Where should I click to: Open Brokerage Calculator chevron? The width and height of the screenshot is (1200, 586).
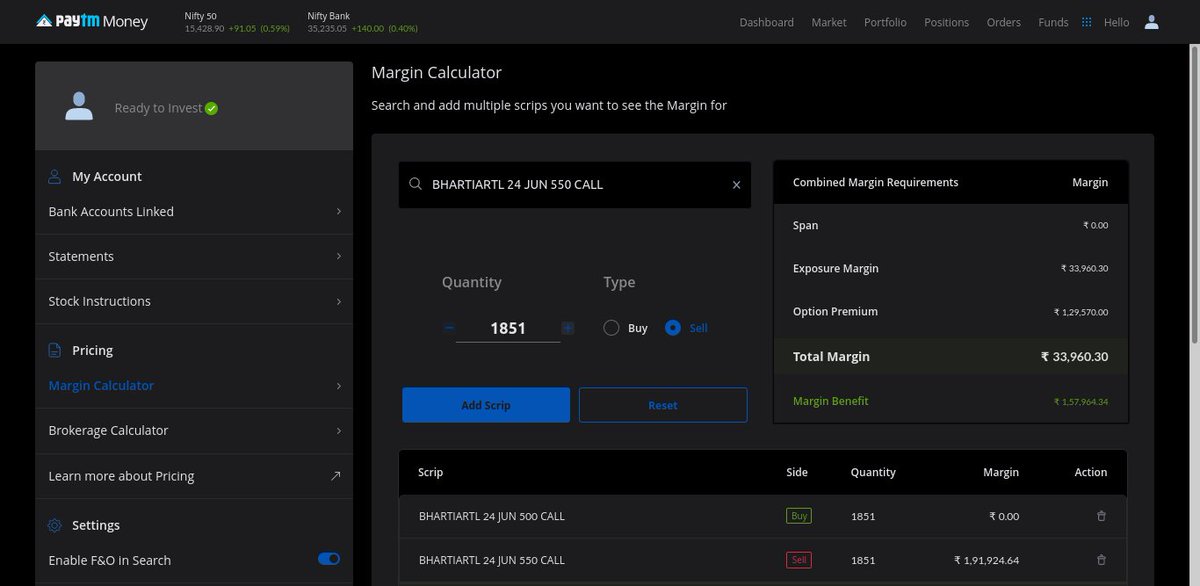338,431
